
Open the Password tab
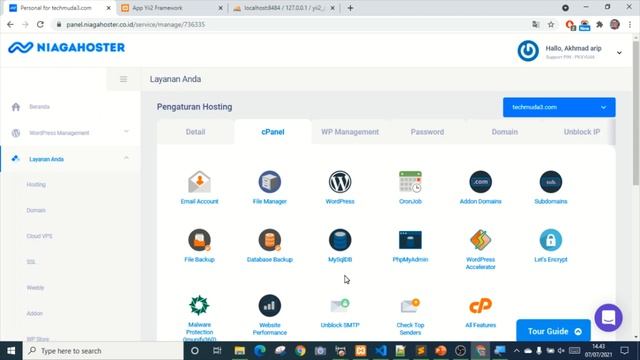[x=427, y=132]
